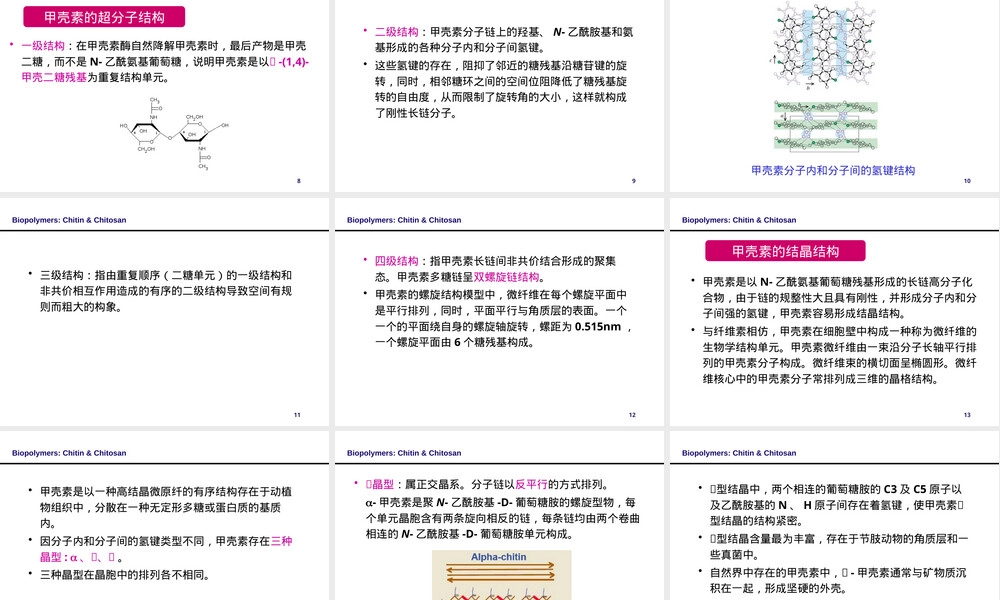
Task: Click the blue caption 甲壳素分子内和分子间的氢键结构
Action: pyautogui.click(x=833, y=170)
